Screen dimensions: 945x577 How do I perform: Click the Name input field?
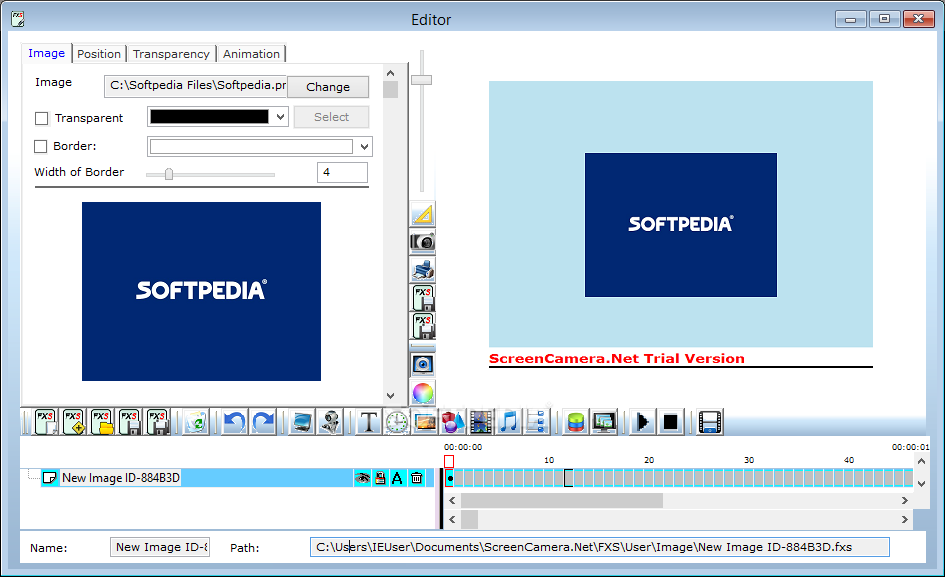click(160, 547)
